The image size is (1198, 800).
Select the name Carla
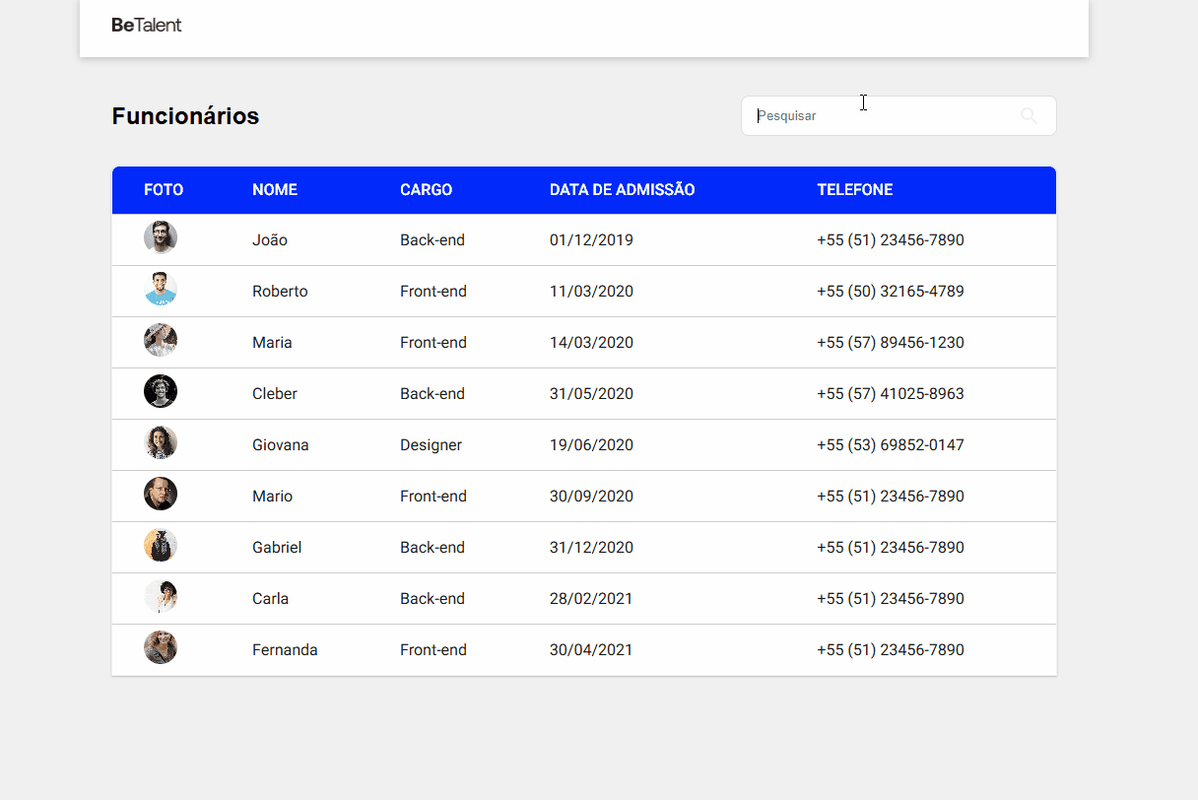point(270,598)
